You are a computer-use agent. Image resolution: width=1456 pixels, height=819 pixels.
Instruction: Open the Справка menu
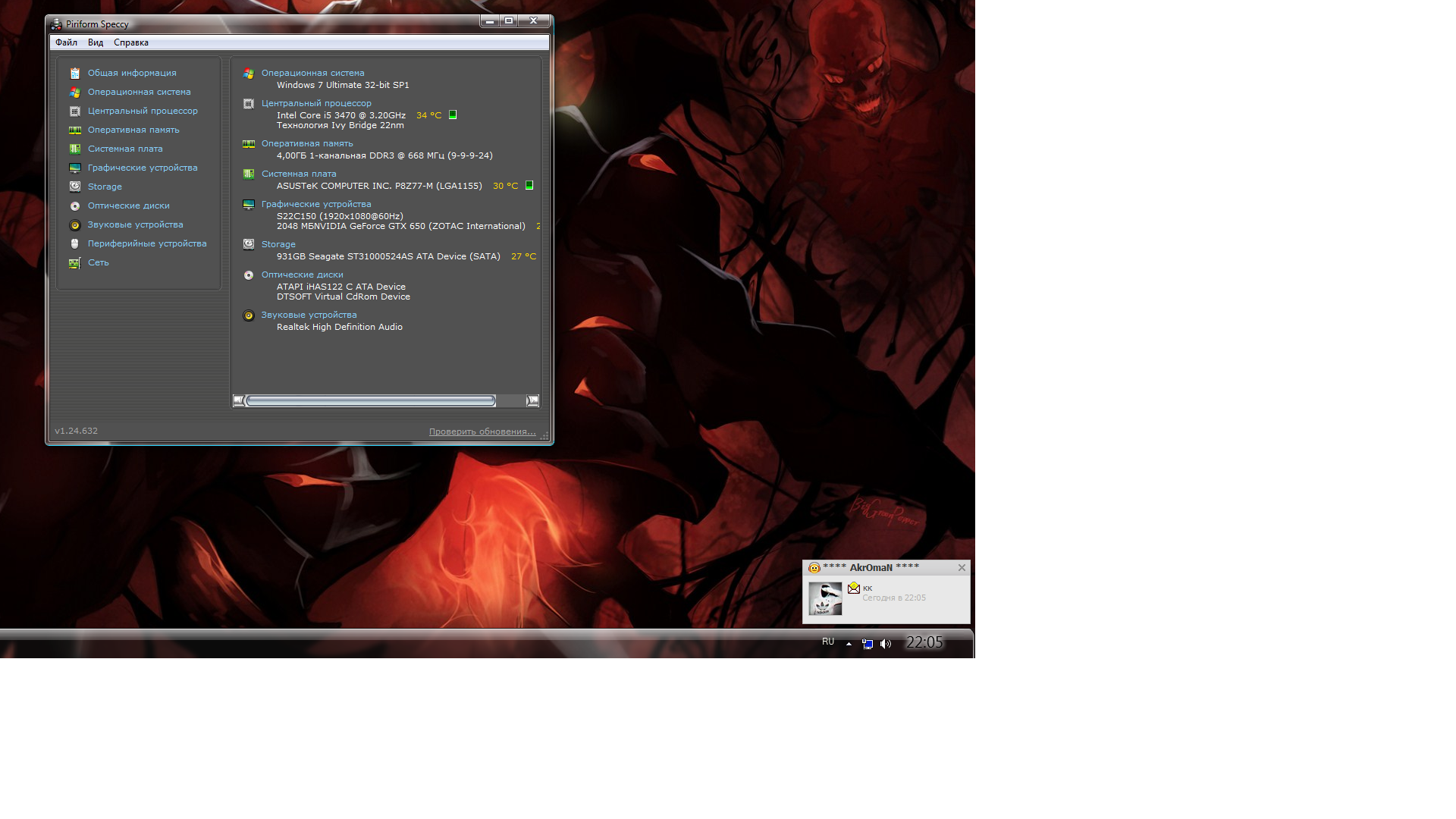(131, 42)
